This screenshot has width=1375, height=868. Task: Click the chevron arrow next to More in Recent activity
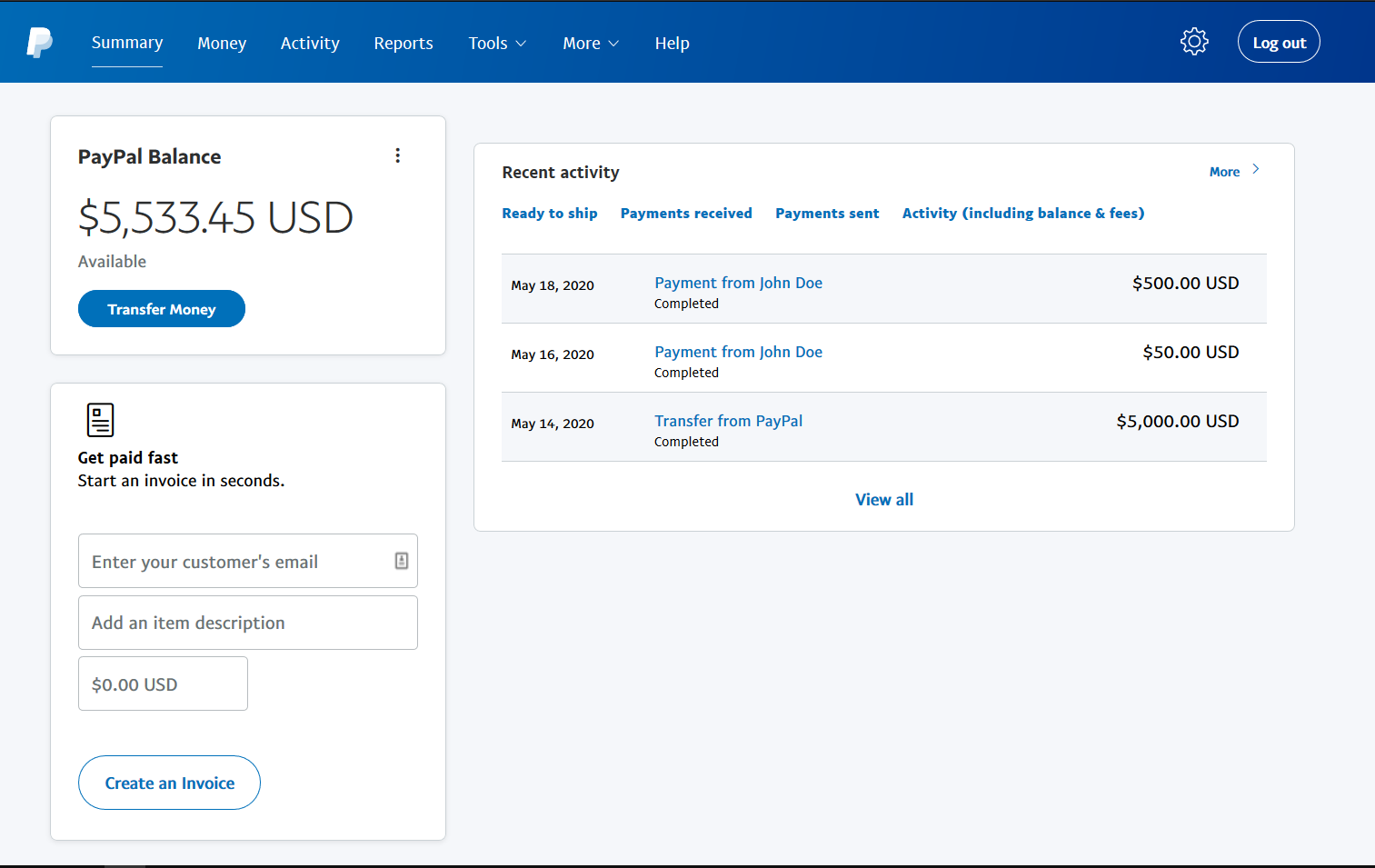[x=1255, y=170]
